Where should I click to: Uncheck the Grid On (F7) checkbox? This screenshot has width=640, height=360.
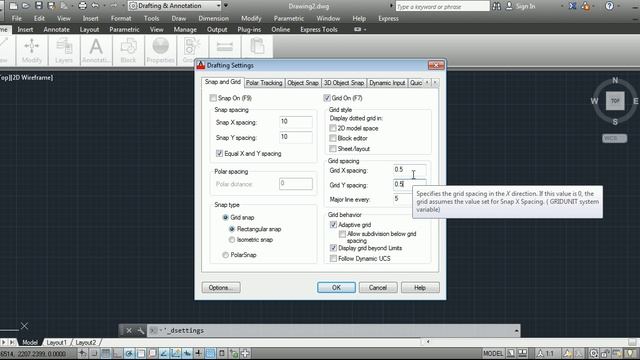click(327, 98)
